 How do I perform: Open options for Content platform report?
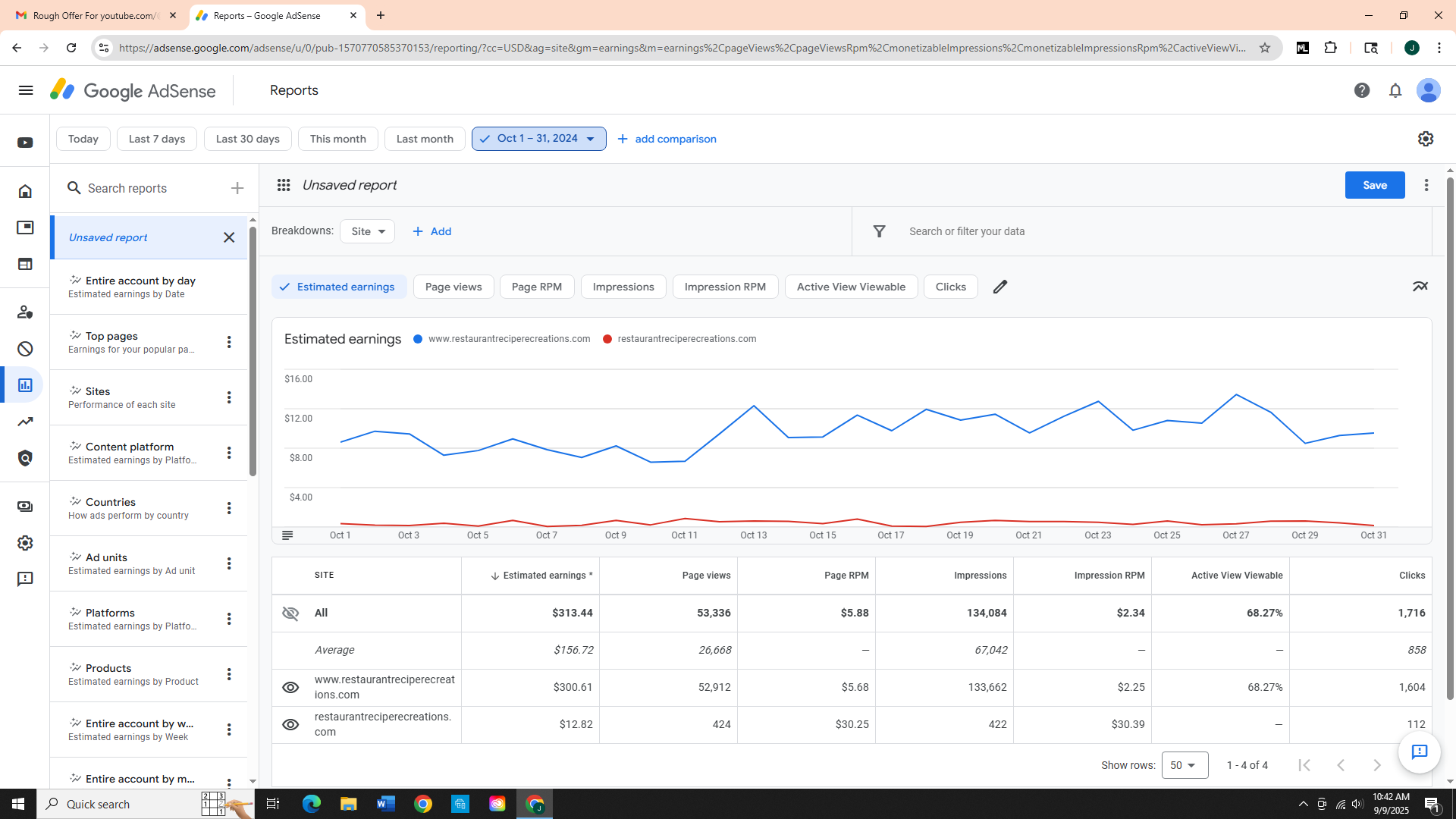(229, 453)
